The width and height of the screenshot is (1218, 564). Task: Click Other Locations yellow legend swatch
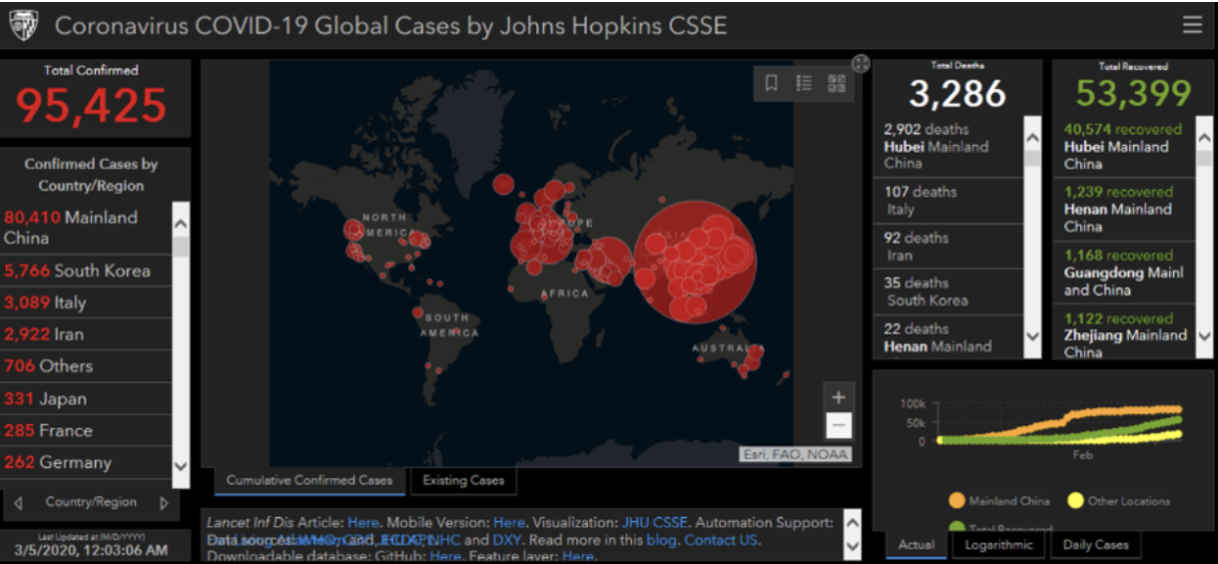pos(1076,501)
